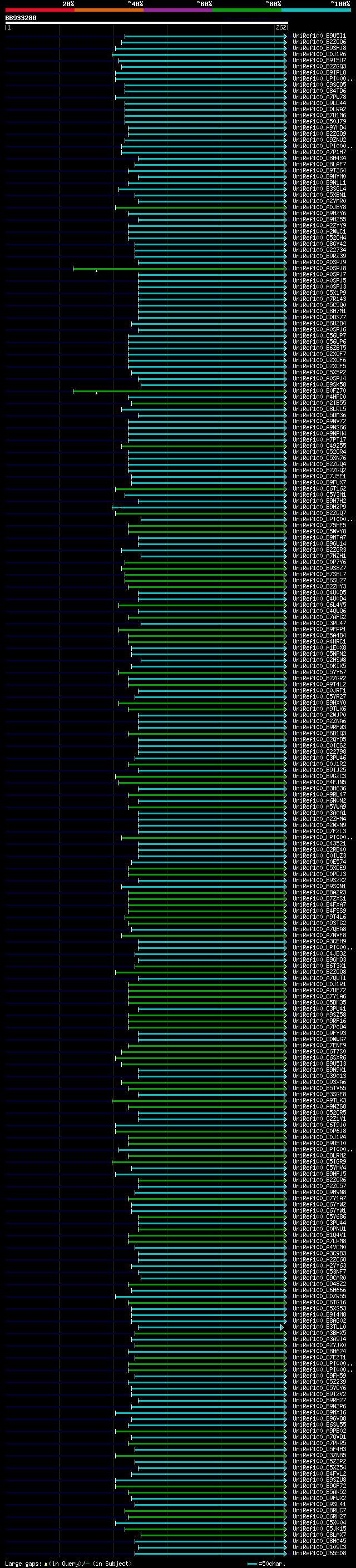Select hit UniRef100_B6U2D4
This screenshot has height=1568, width=356.
[x=319, y=324]
